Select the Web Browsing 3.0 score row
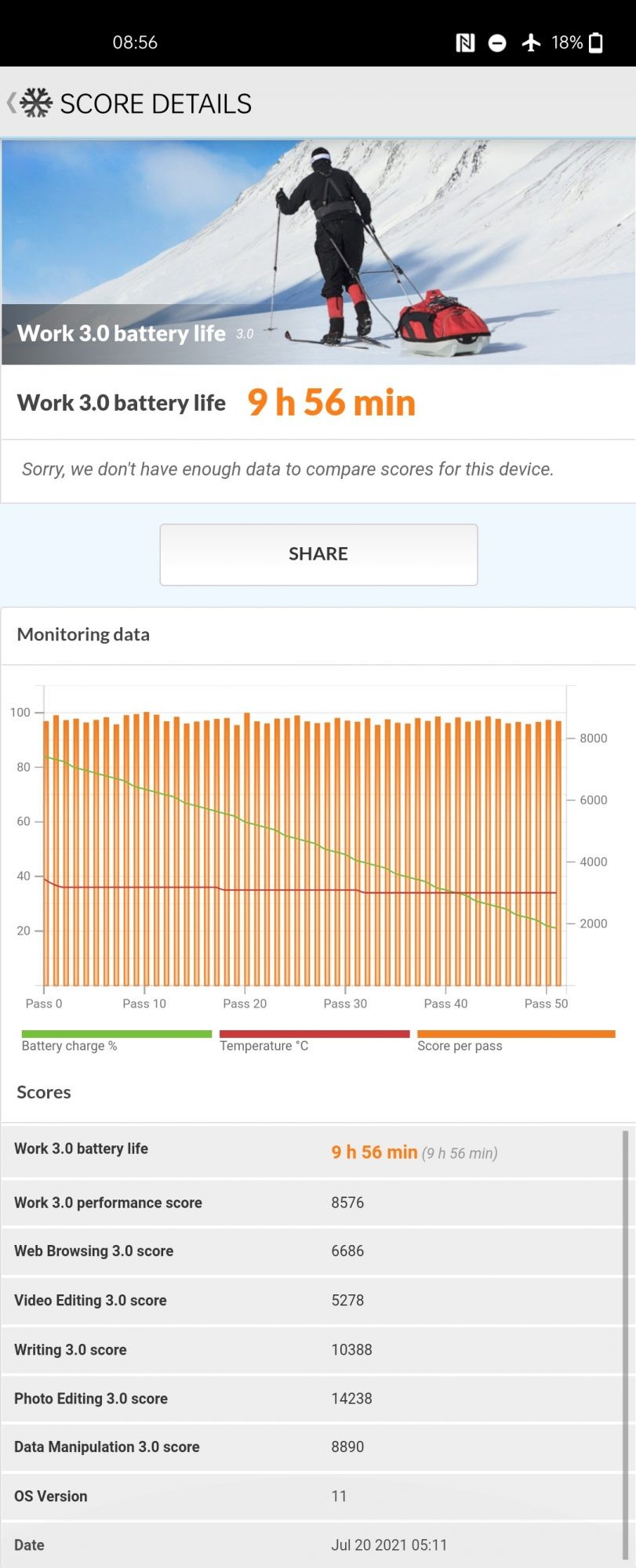636x1568 pixels. coord(312,1251)
